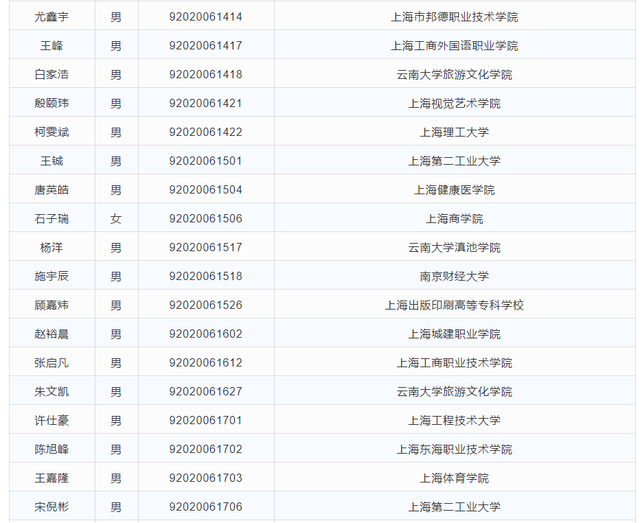Screen dimensions: 640x523
Task: Click the gender cell 女
Action: [116, 218]
